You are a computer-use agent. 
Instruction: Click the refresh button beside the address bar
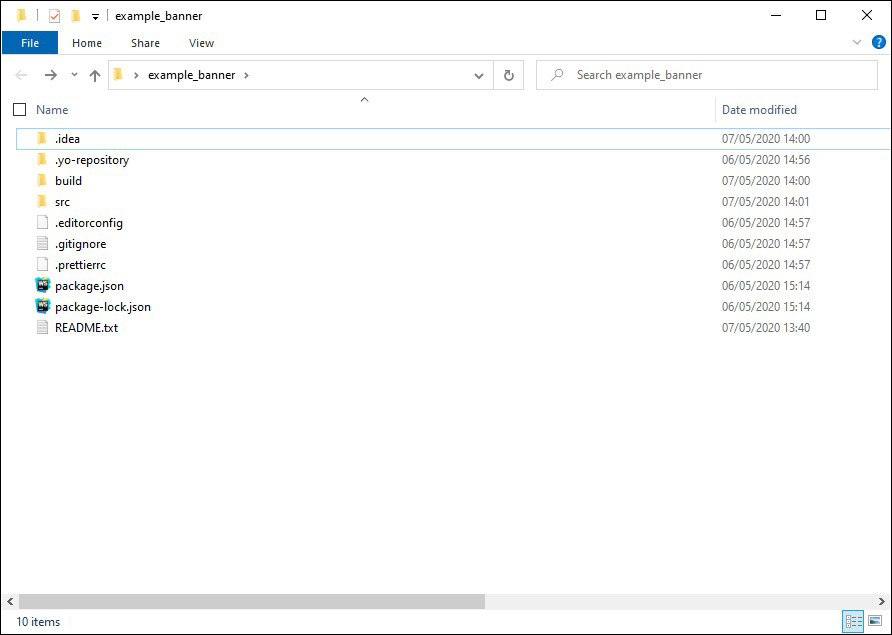[x=509, y=75]
